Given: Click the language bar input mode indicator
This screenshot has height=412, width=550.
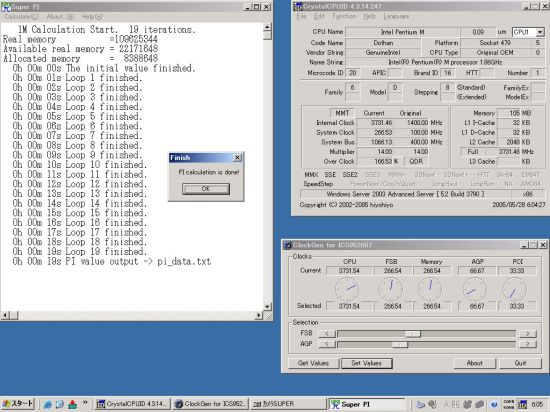Looking at the screenshot, I should click(447, 405).
